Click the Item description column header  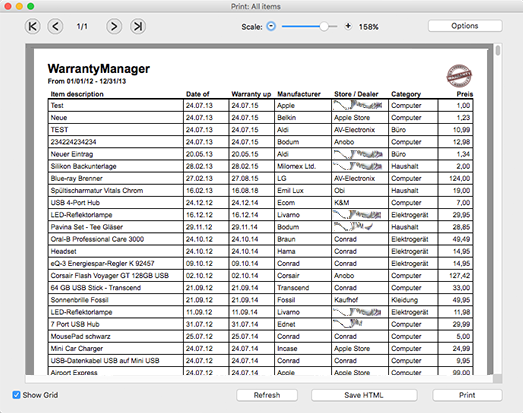click(77, 94)
